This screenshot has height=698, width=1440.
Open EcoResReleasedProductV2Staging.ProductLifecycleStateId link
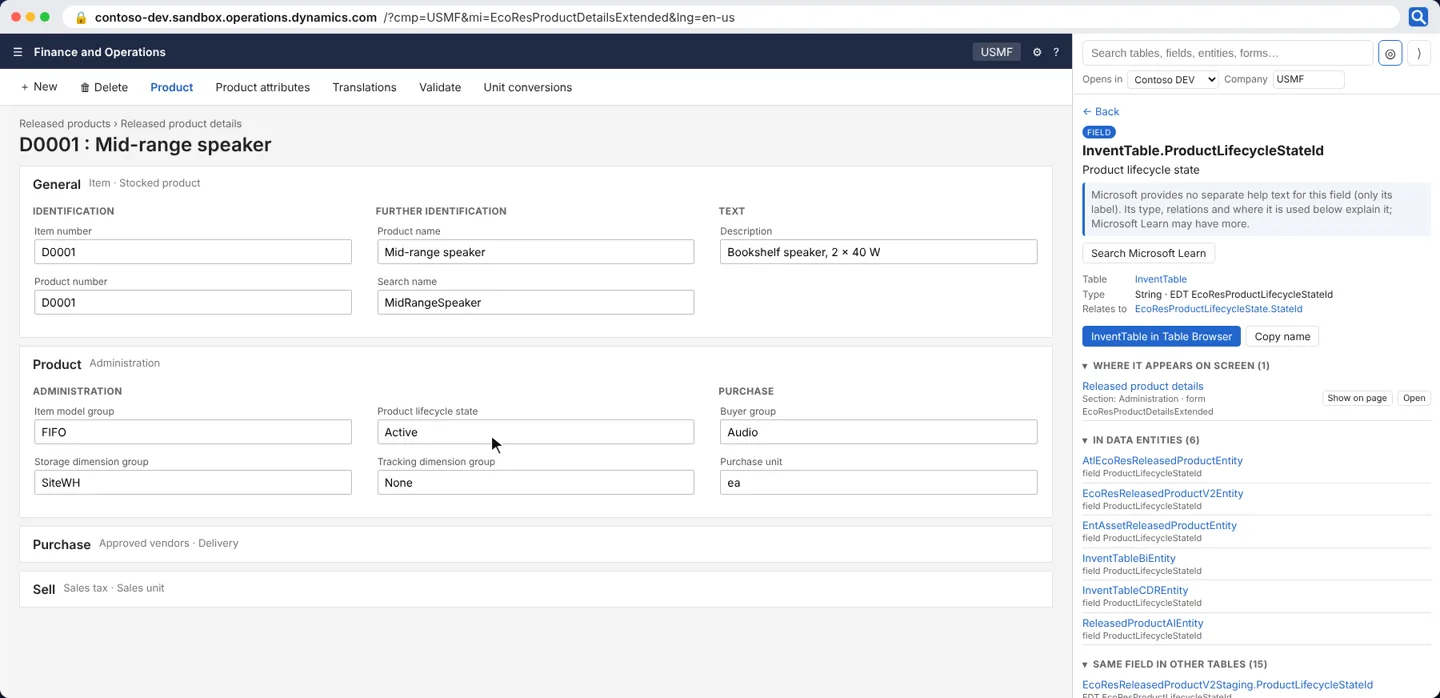[x=1227, y=685]
